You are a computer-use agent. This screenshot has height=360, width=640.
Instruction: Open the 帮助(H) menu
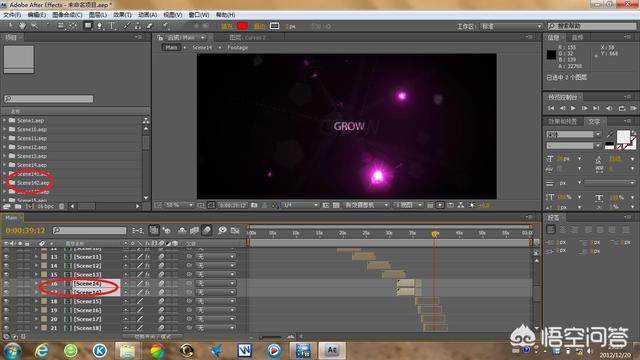click(225, 15)
